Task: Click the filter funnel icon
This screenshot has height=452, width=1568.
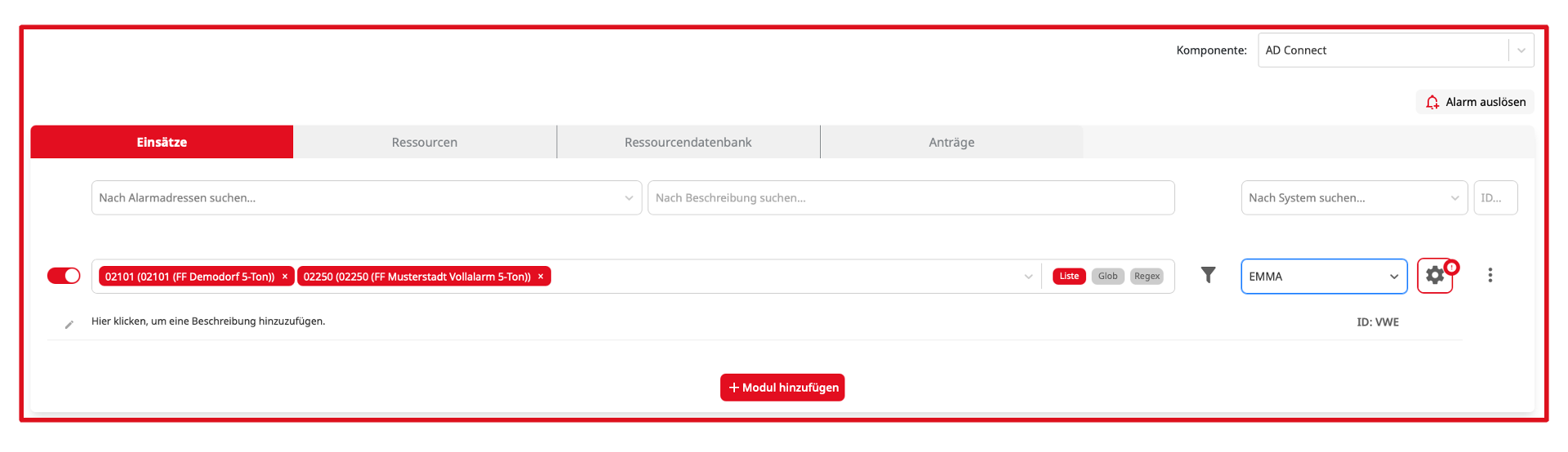Action: pyautogui.click(x=1208, y=276)
